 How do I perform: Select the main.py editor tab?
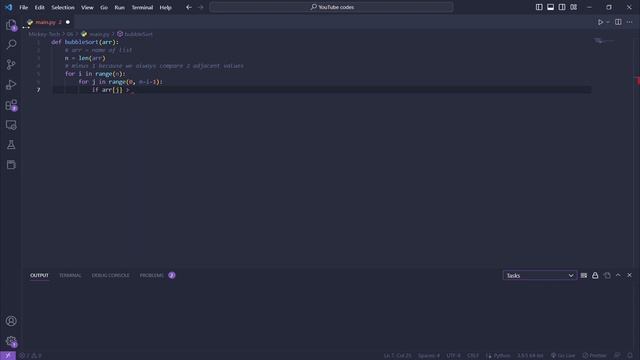point(48,22)
